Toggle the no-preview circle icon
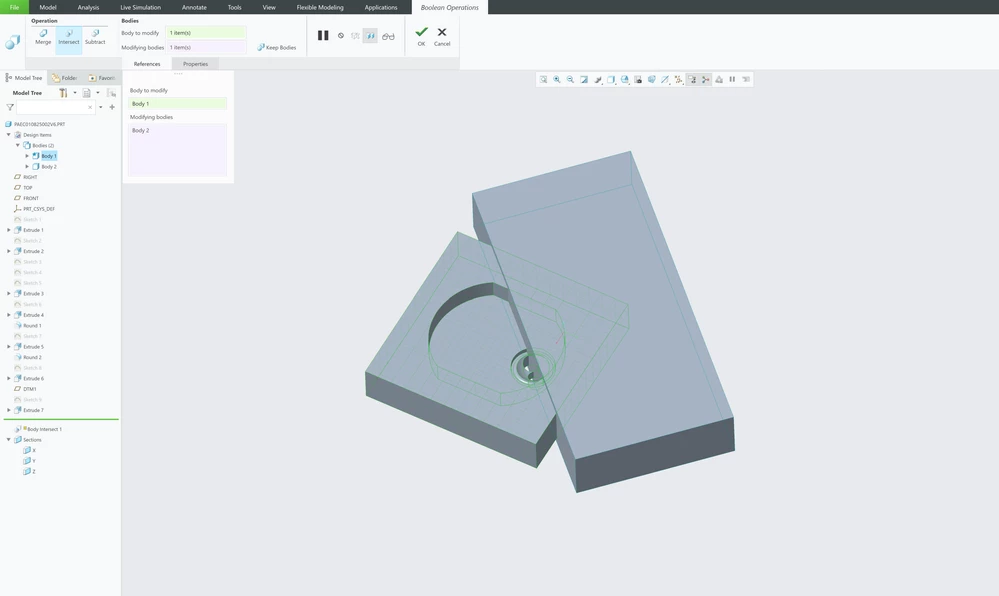The image size is (999, 596). [x=341, y=36]
